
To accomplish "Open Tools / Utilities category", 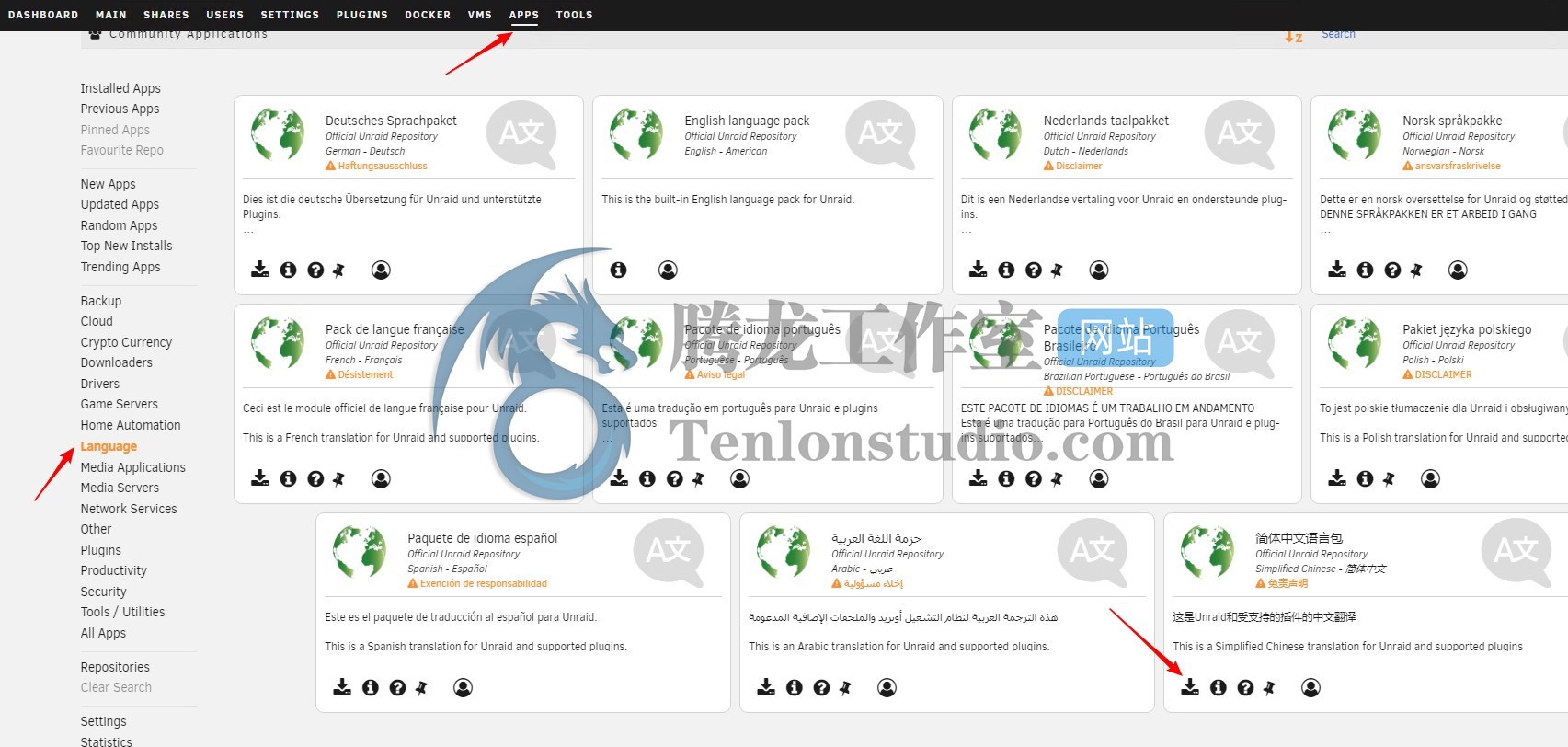I will 122,612.
